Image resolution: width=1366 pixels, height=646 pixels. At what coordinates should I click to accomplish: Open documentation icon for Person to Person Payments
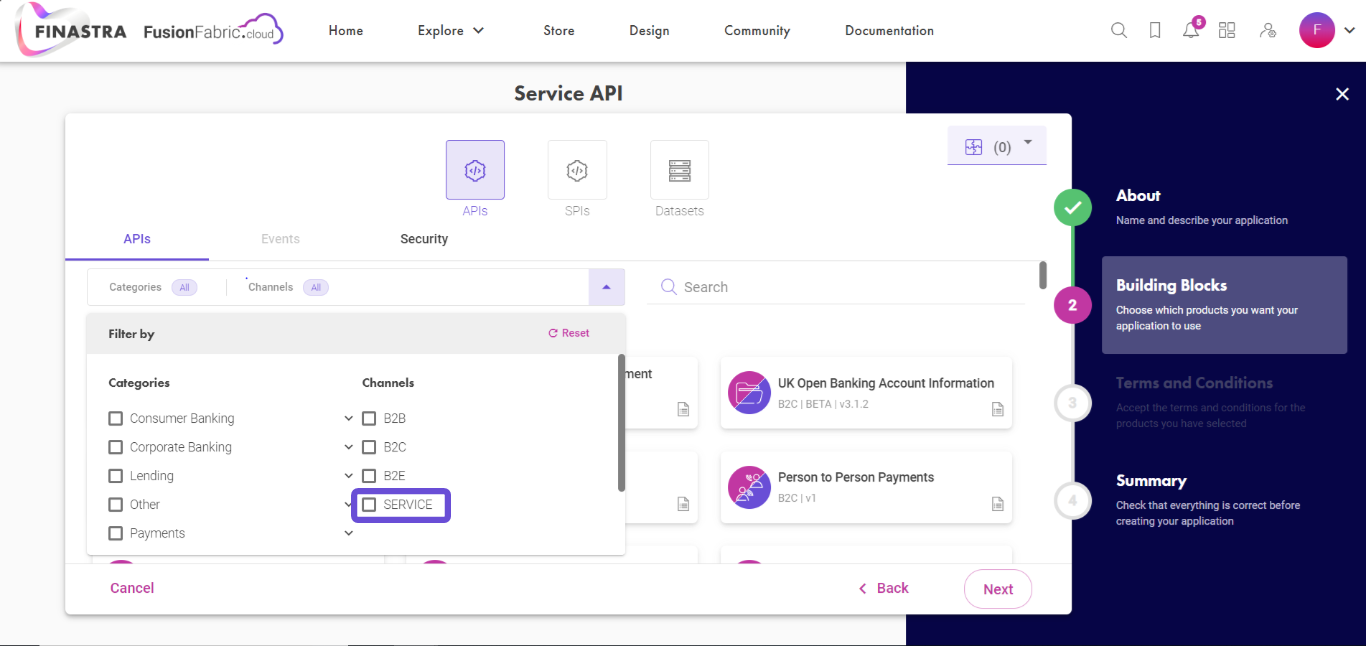[x=997, y=503]
